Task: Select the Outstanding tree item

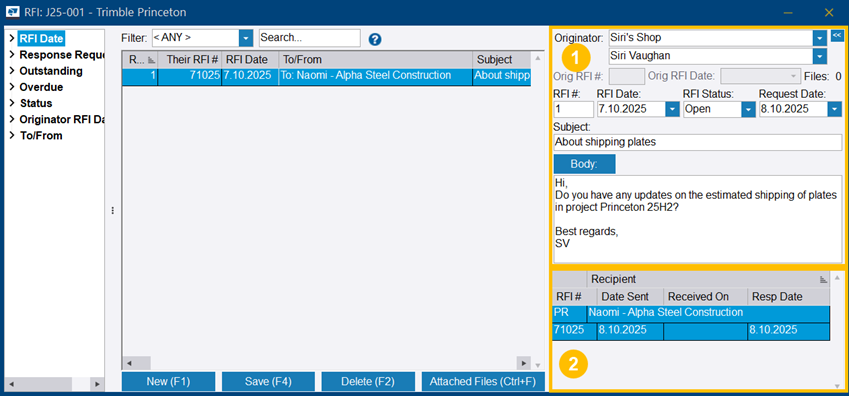Action: [x=51, y=71]
